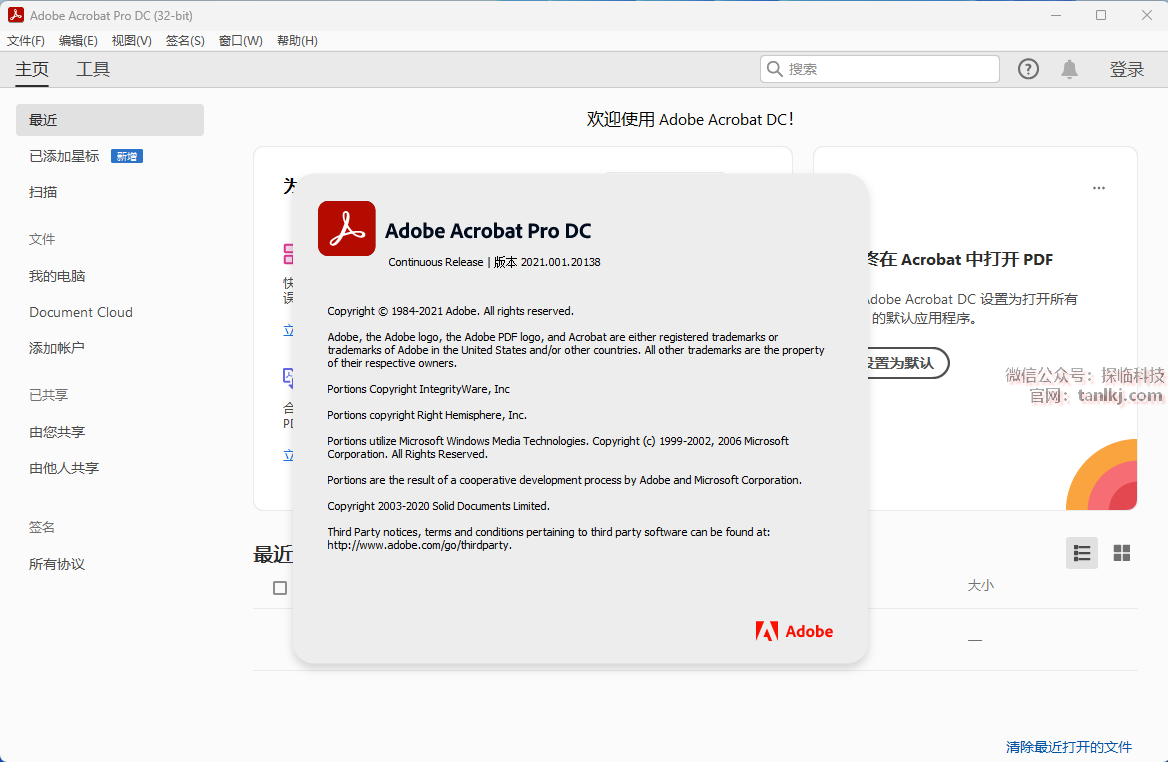The width and height of the screenshot is (1168, 762).
Task: Click 清除最近打开的文件 link
Action: (x=1069, y=746)
